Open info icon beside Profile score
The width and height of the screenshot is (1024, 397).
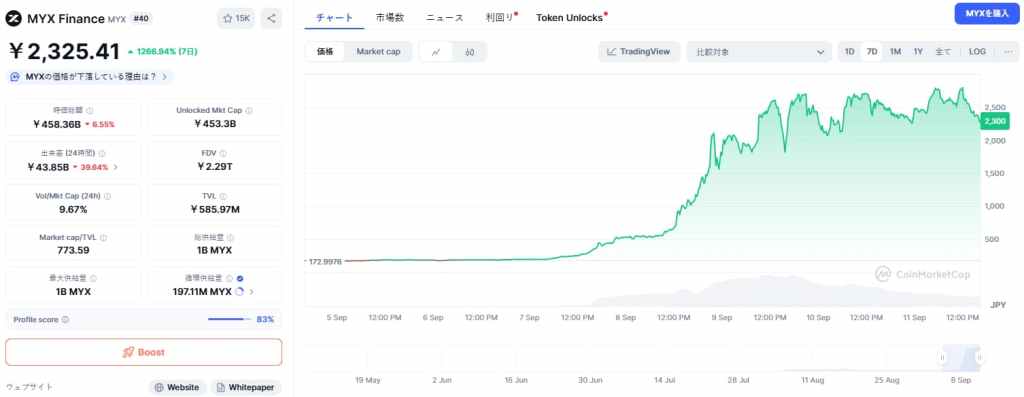point(65,320)
